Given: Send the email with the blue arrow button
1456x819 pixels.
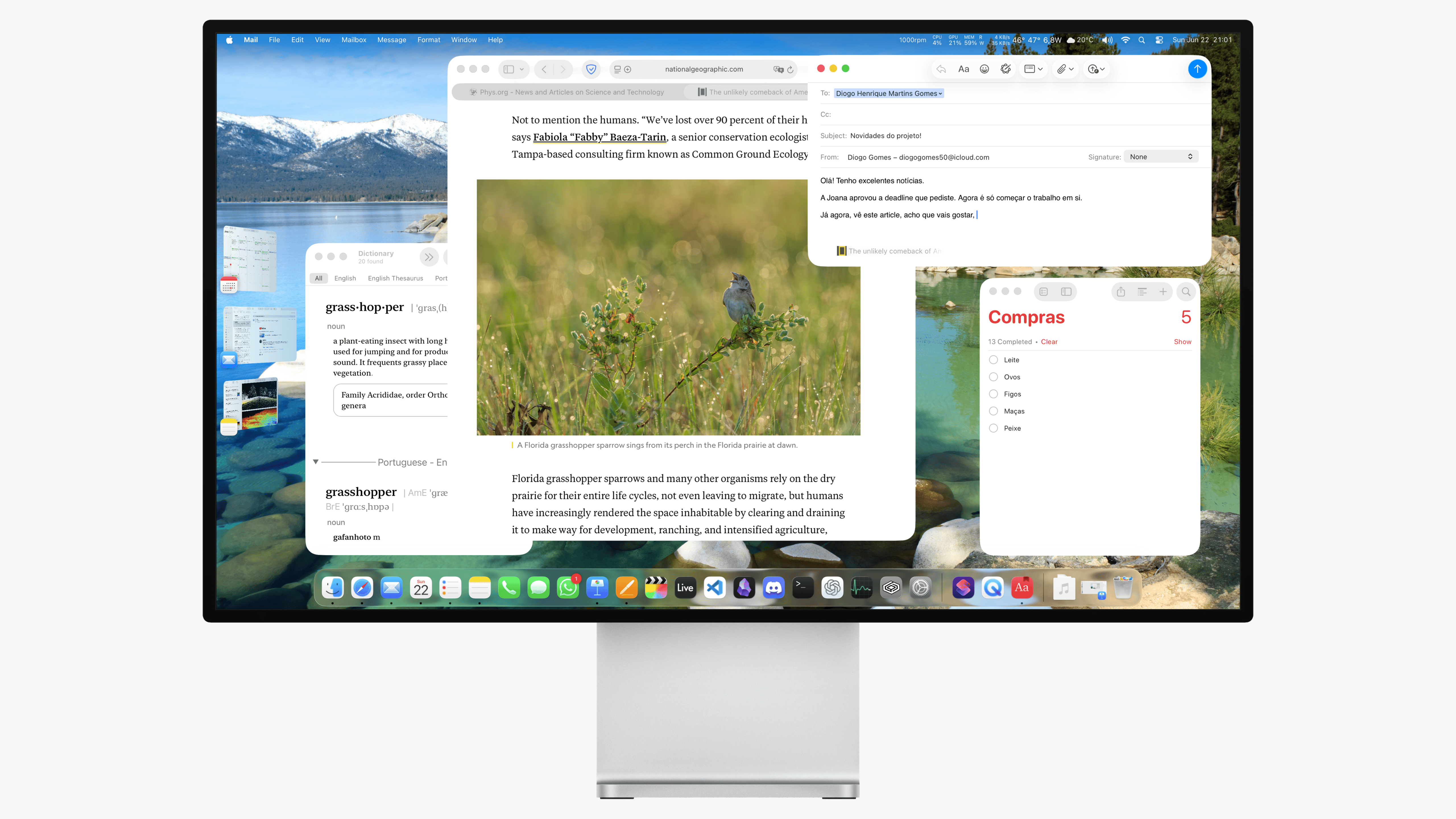Looking at the screenshot, I should 1197,69.
